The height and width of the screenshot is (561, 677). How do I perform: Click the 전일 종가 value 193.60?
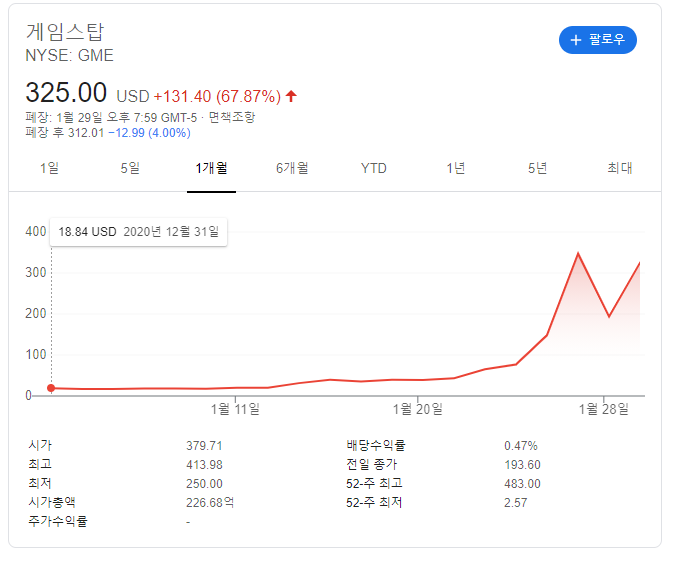(522, 465)
